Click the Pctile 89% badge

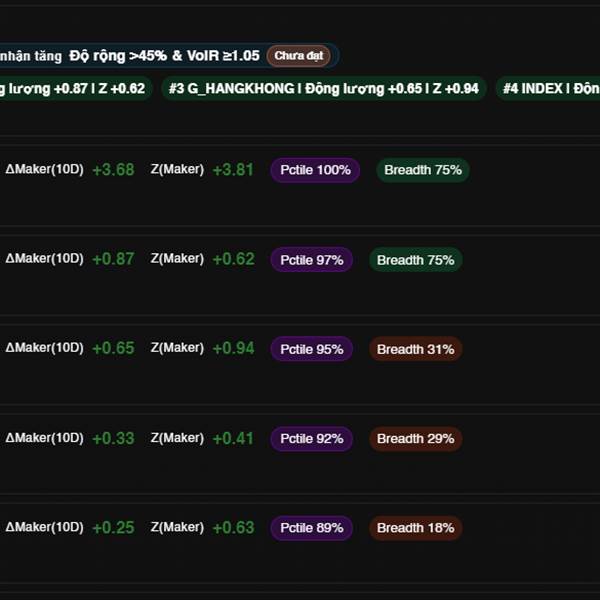(x=311, y=528)
